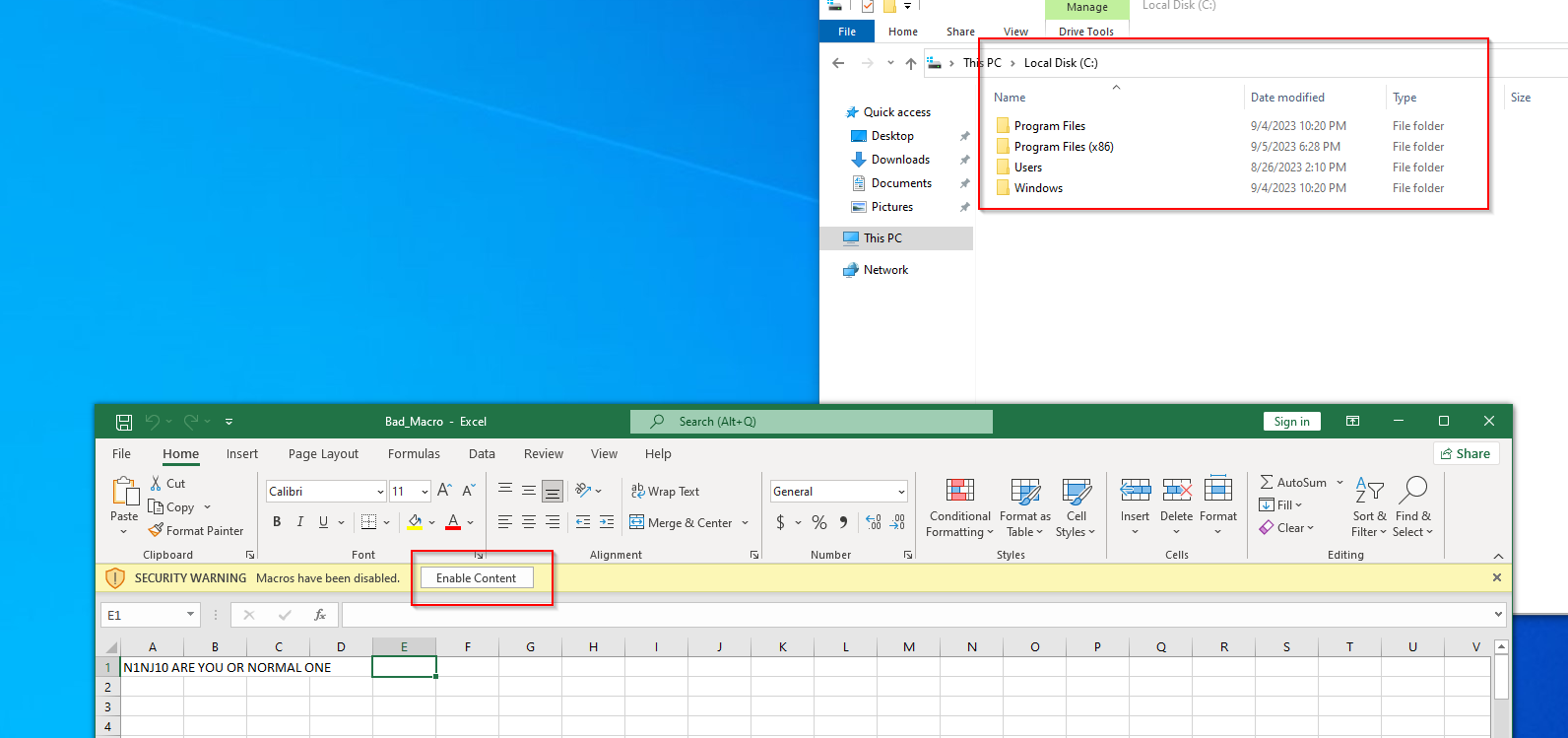Toggle Italic formatting
This screenshot has height=738, width=1568.
[300, 522]
